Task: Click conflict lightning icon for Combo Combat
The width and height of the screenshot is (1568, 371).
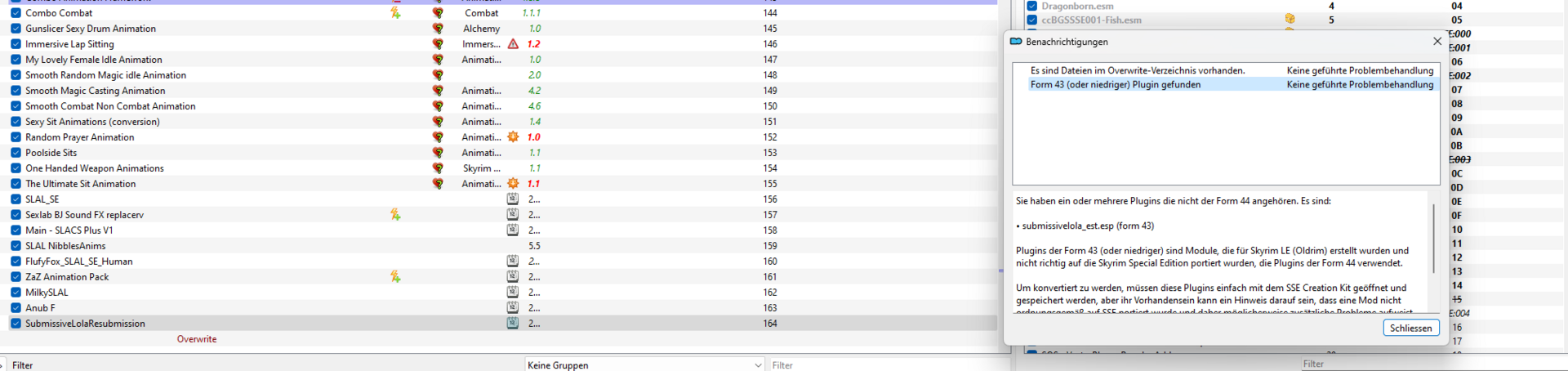Action: coord(395,13)
